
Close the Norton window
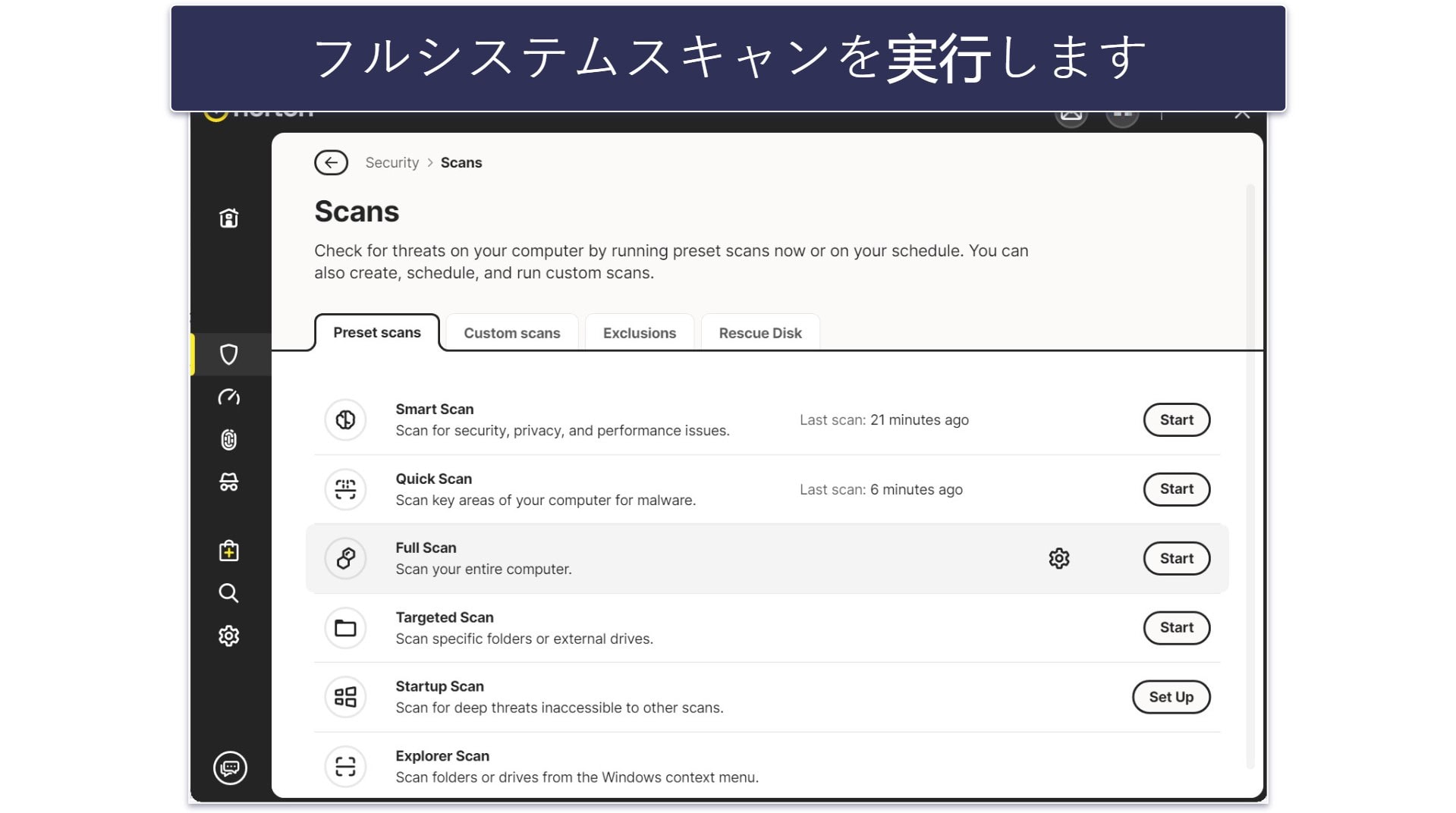pos(1242,115)
